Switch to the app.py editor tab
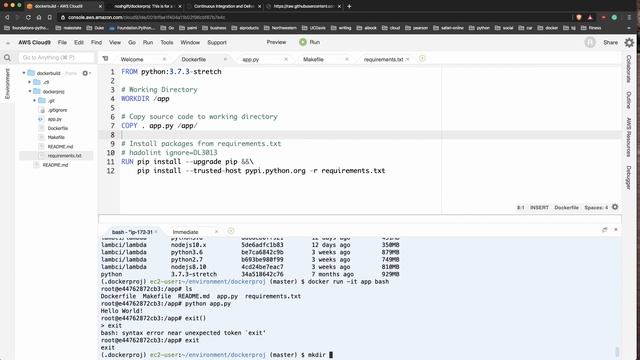640x360 pixels. tap(251, 59)
